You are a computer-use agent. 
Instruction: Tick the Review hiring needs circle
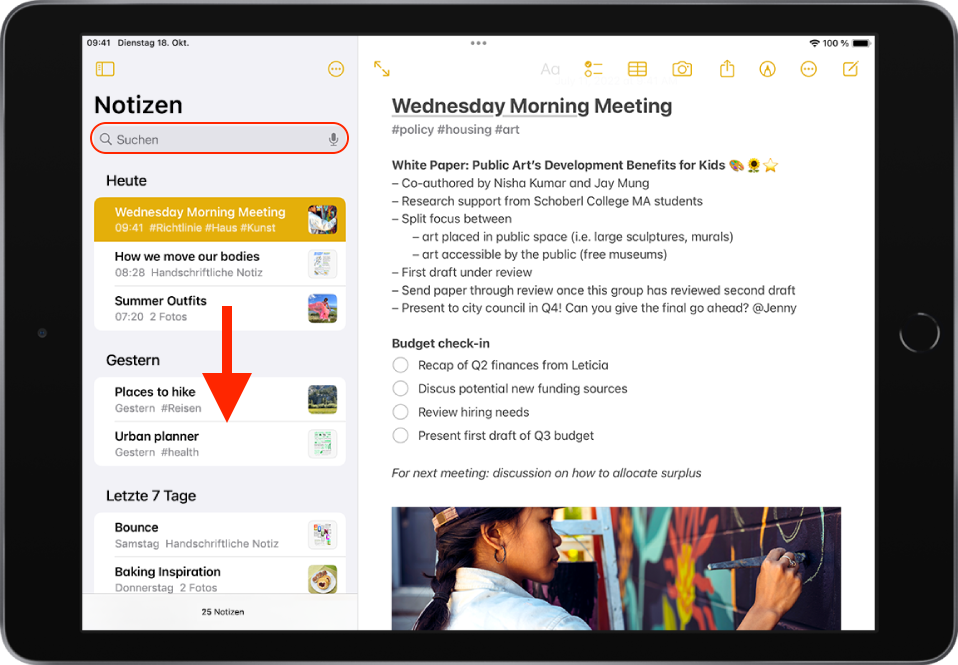400,412
